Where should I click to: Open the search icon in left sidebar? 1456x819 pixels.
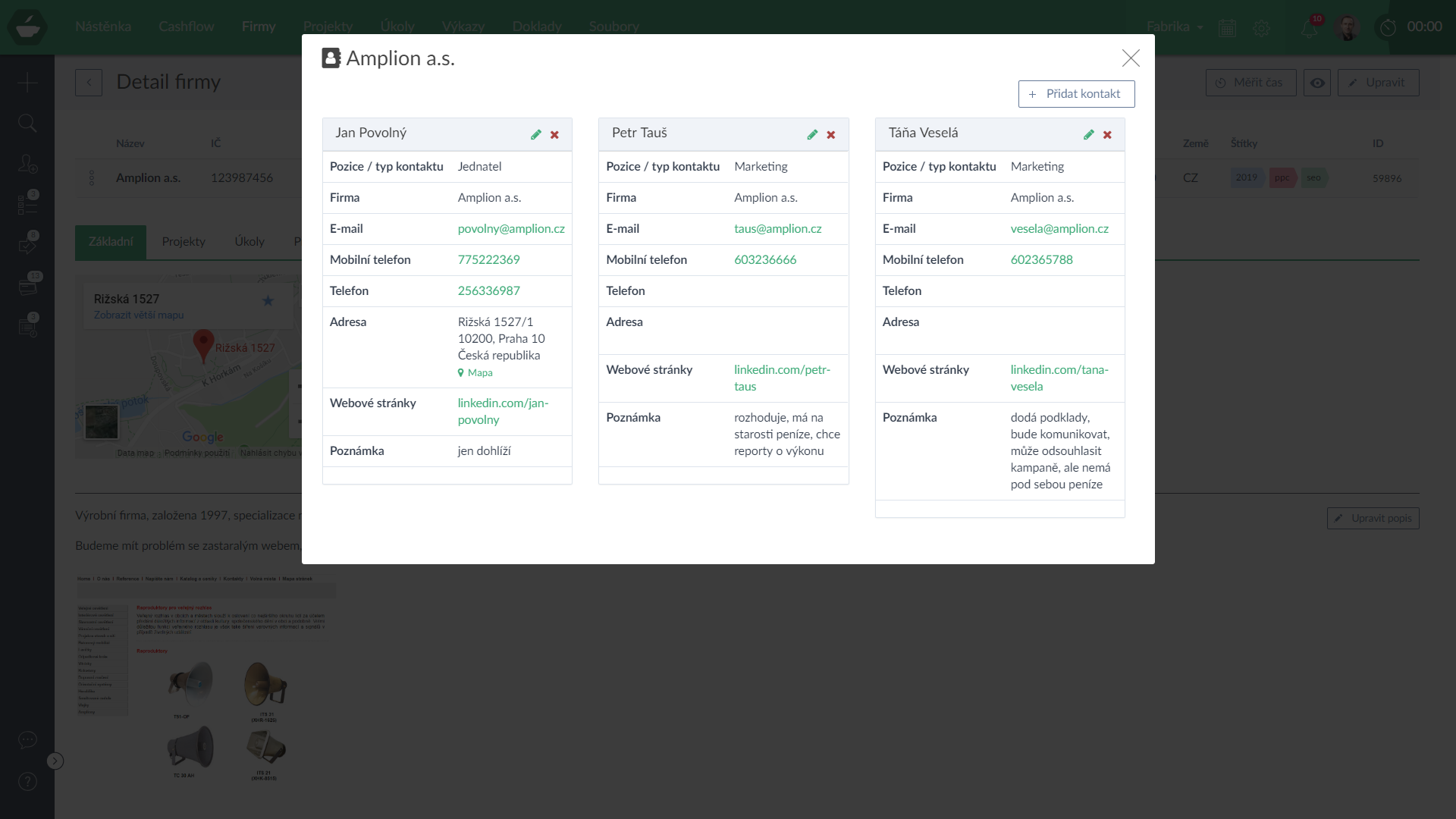27,123
